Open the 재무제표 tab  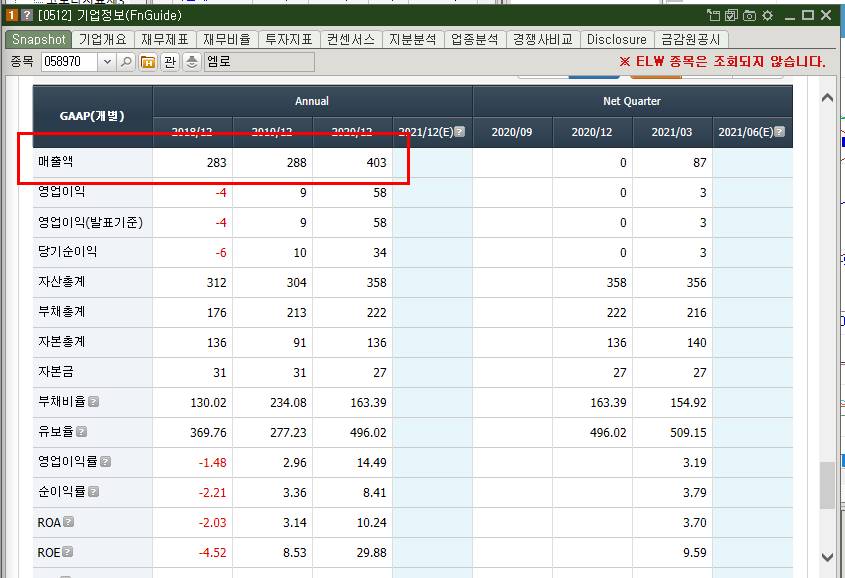click(165, 39)
